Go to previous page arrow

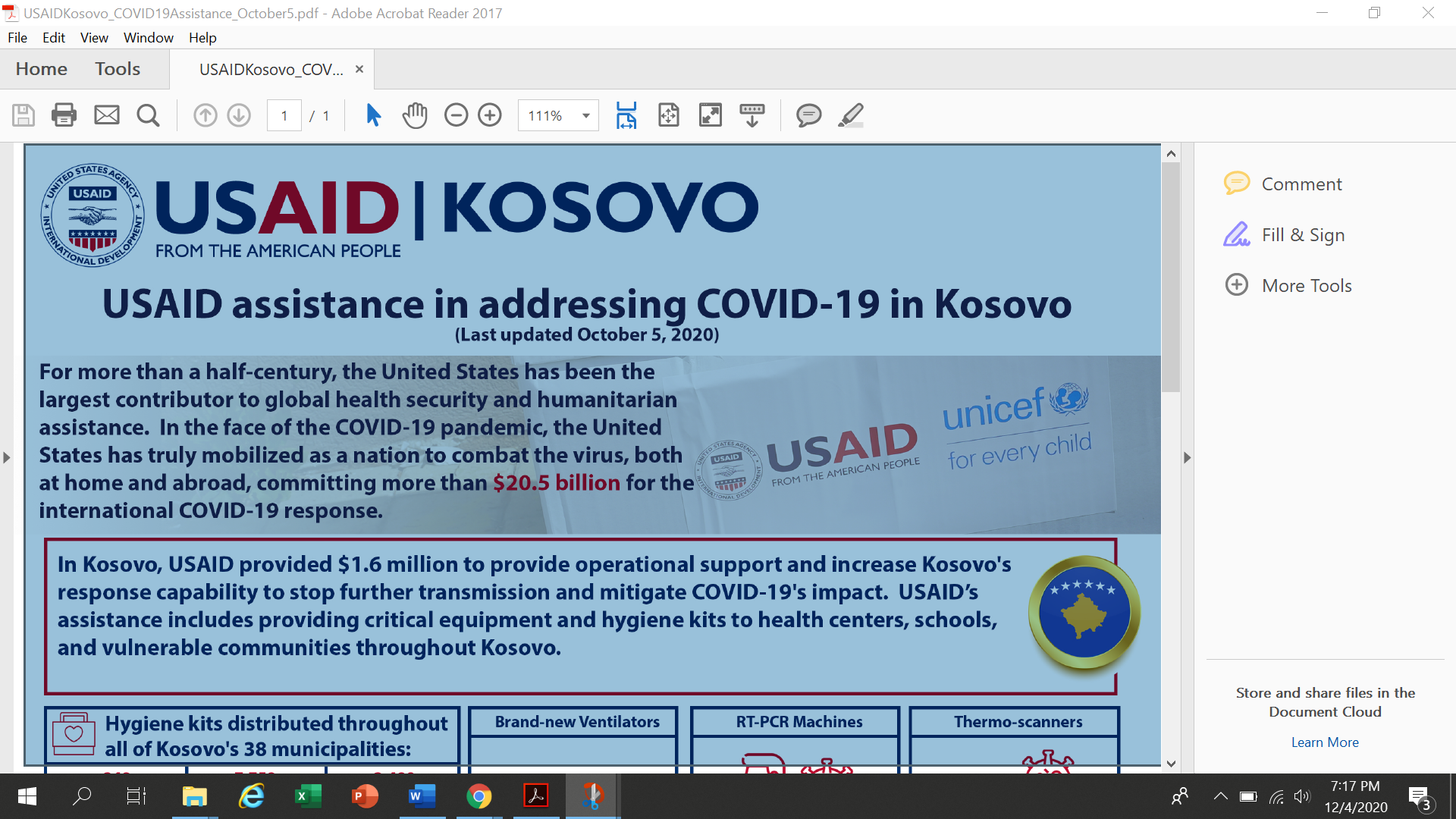[x=205, y=115]
